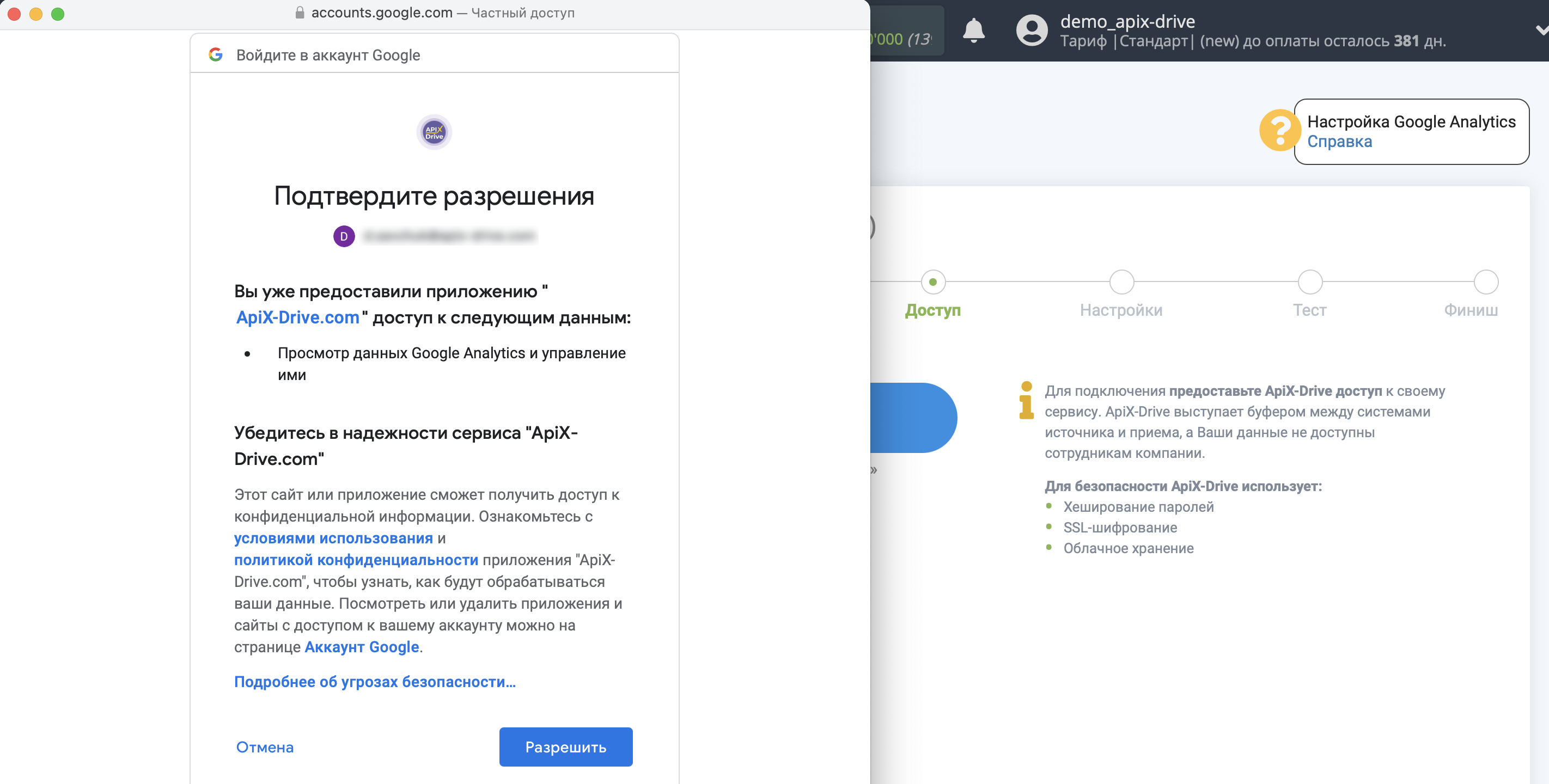Viewport: 1549px width, 784px height.
Task: Open Подробнее об угрозах безопасности link
Action: (375, 682)
